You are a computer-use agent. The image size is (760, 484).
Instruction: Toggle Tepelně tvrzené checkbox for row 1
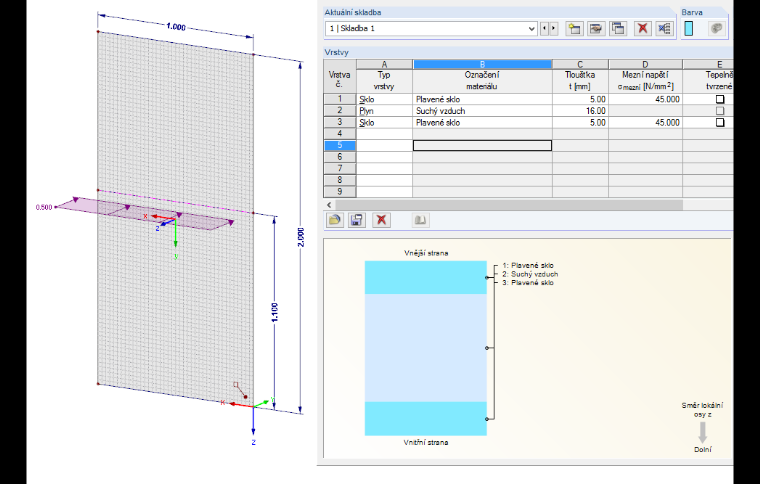[x=720, y=99]
